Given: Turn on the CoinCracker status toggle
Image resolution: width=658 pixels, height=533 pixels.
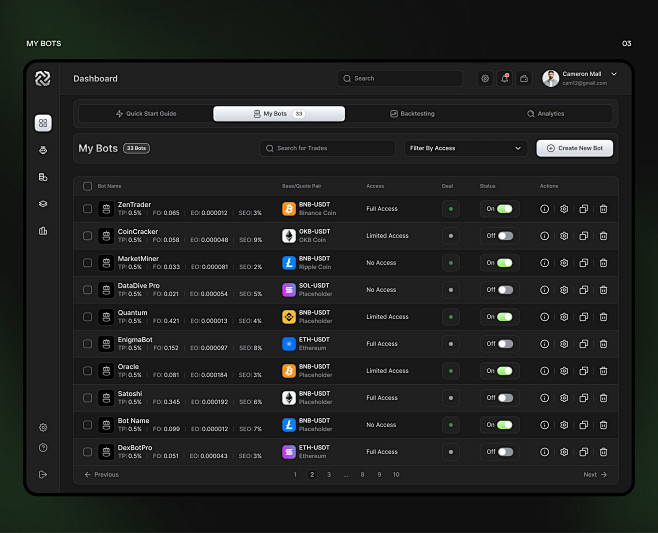Looking at the screenshot, I should coord(505,236).
